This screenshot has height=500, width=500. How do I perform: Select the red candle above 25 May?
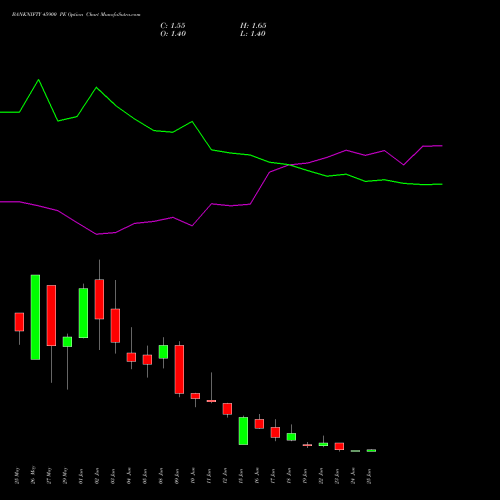click(19, 322)
